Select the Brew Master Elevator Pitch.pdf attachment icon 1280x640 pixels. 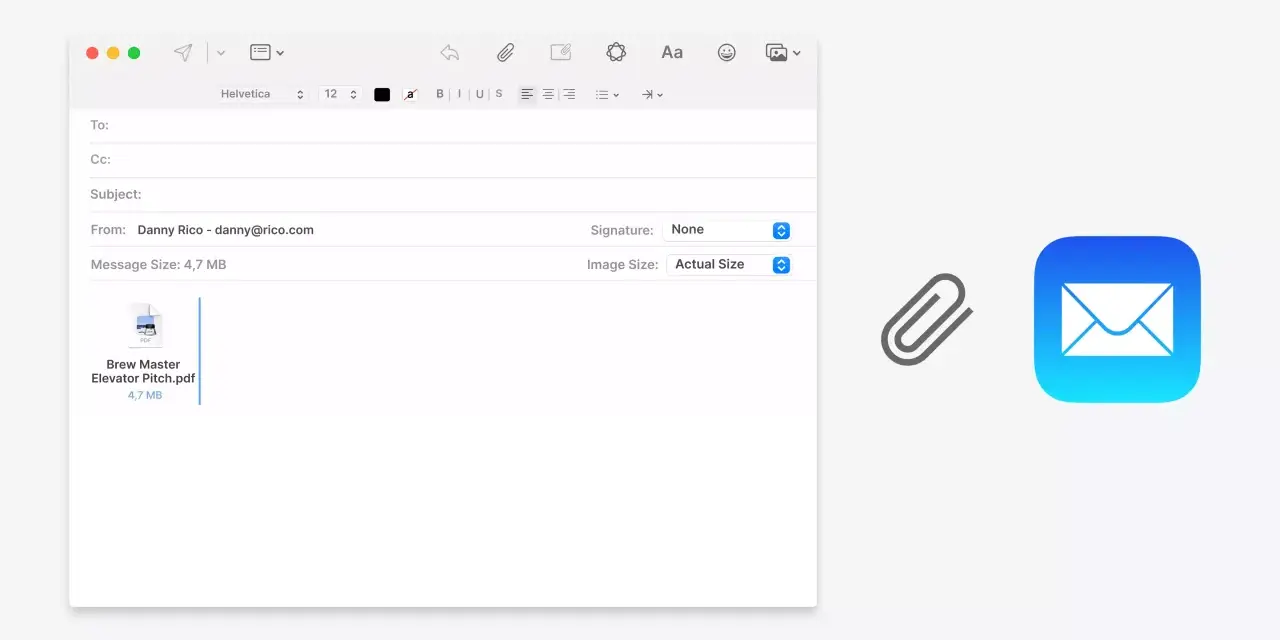(x=145, y=326)
